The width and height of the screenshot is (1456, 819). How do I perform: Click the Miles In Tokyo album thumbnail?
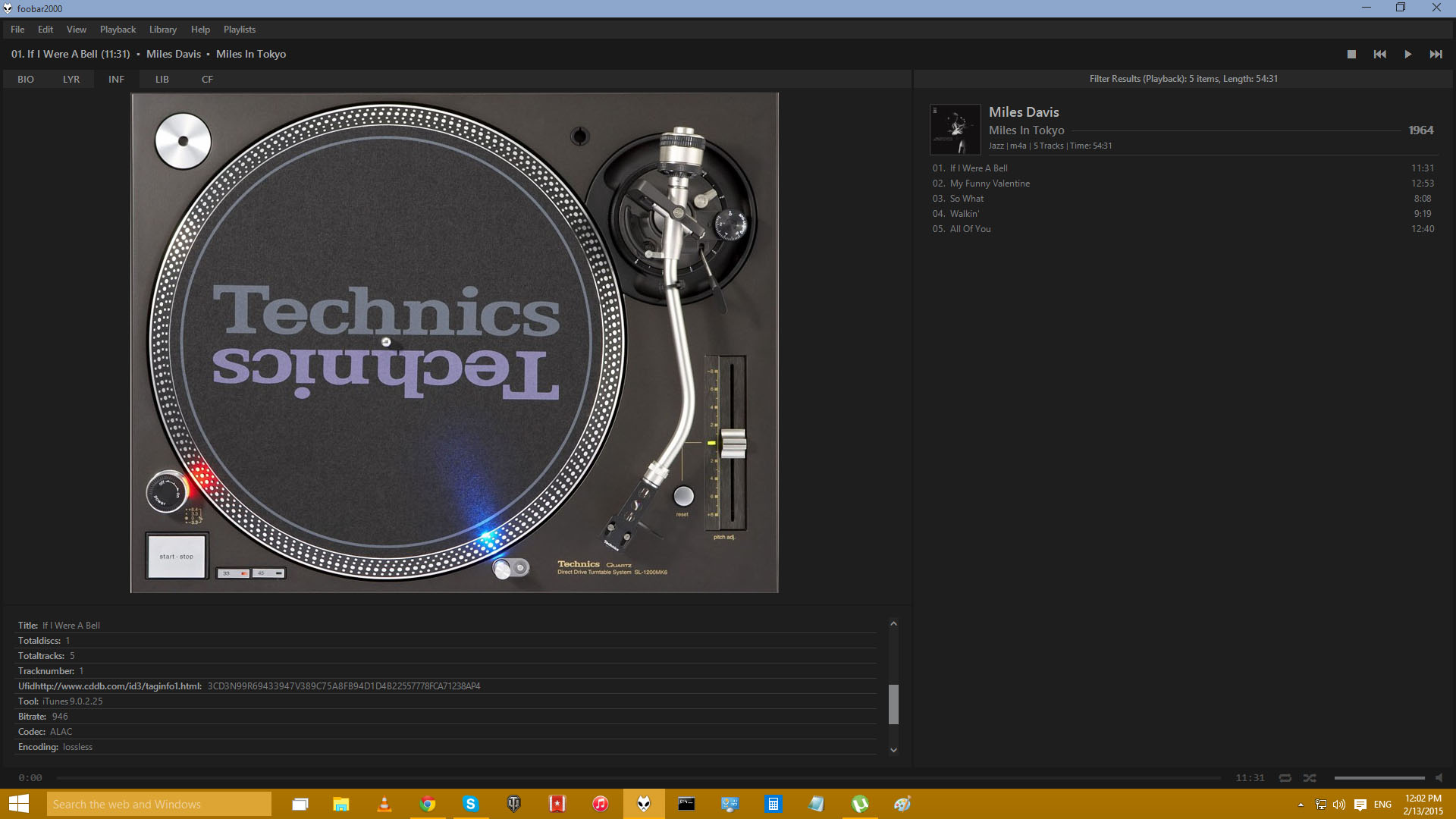pos(955,130)
